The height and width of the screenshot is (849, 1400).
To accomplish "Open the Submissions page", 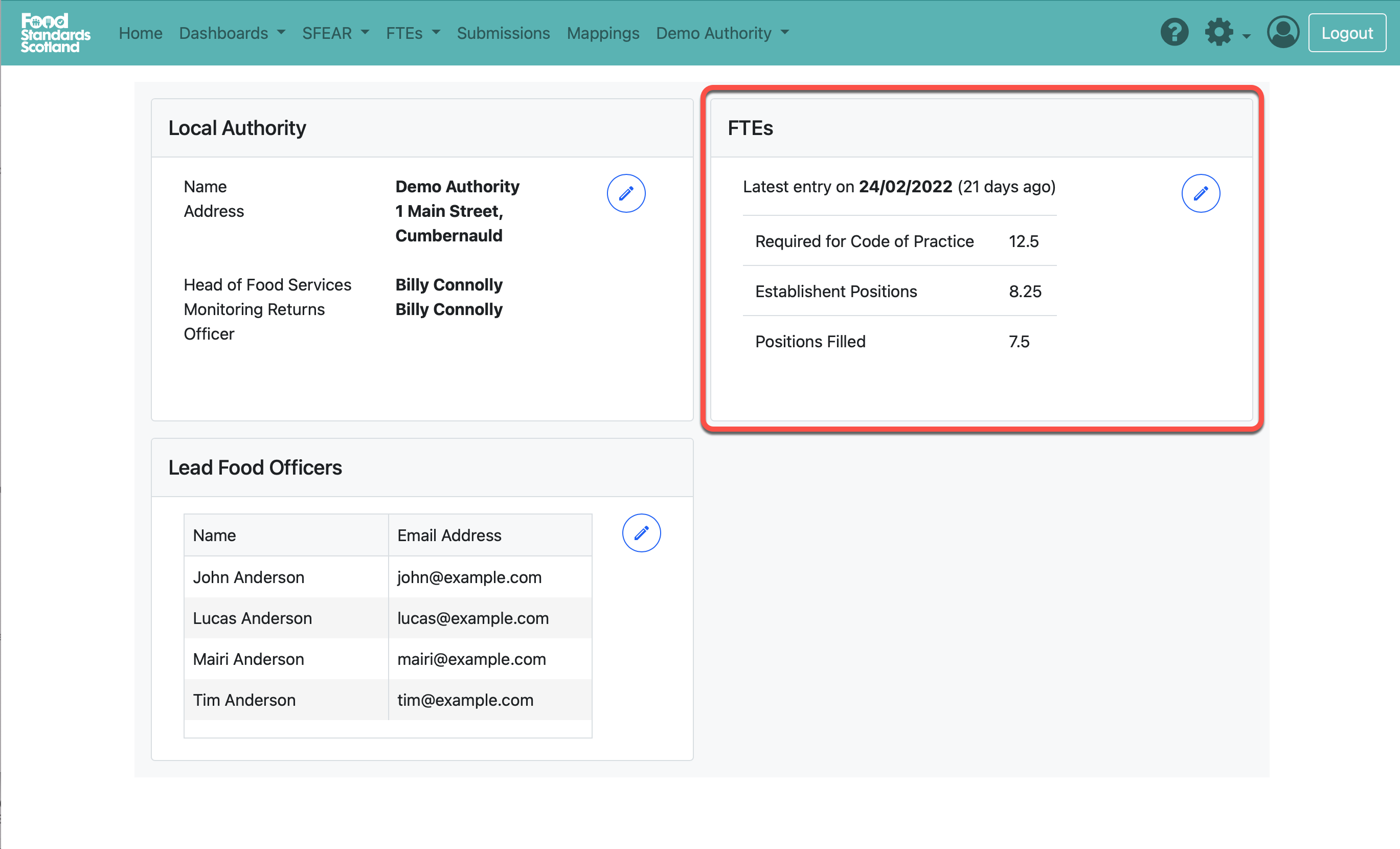I will (x=503, y=33).
